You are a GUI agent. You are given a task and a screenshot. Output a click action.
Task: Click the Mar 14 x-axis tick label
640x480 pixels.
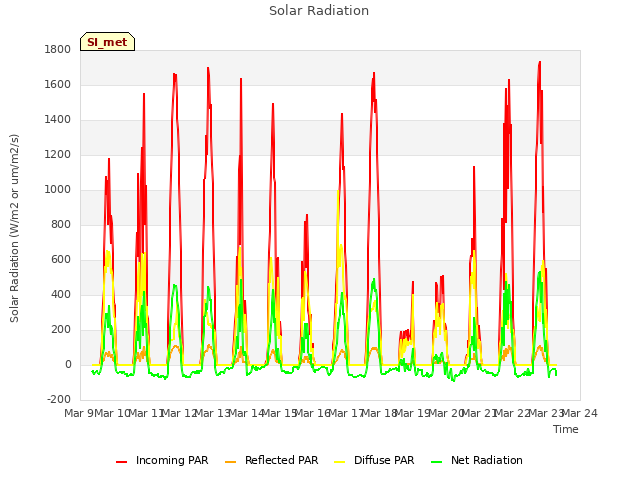(246, 413)
